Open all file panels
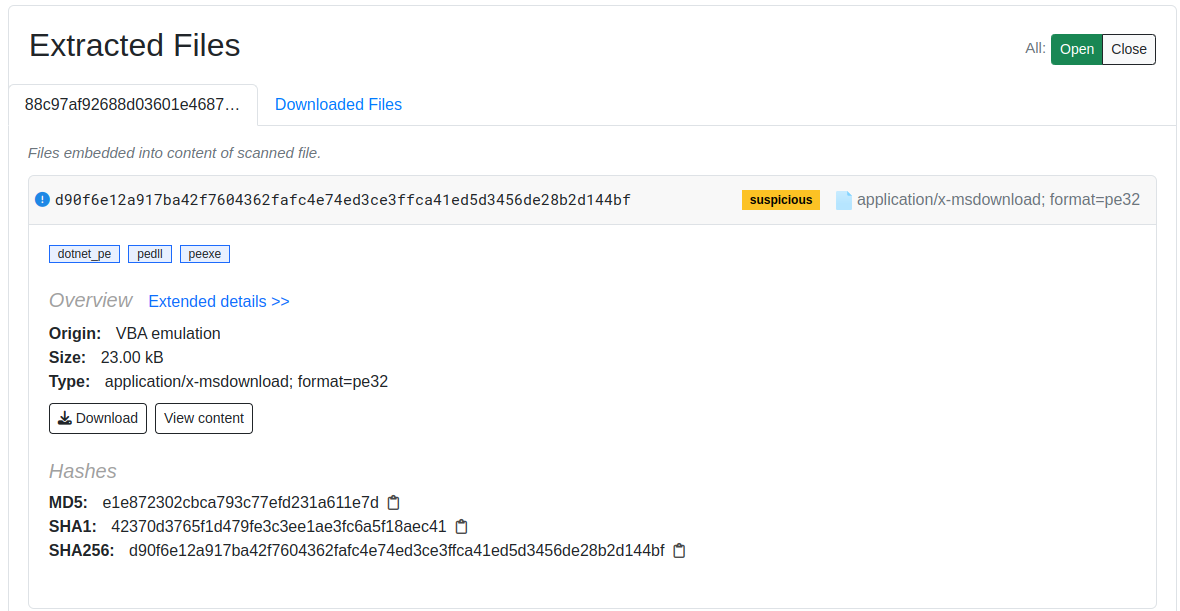 [1076, 49]
